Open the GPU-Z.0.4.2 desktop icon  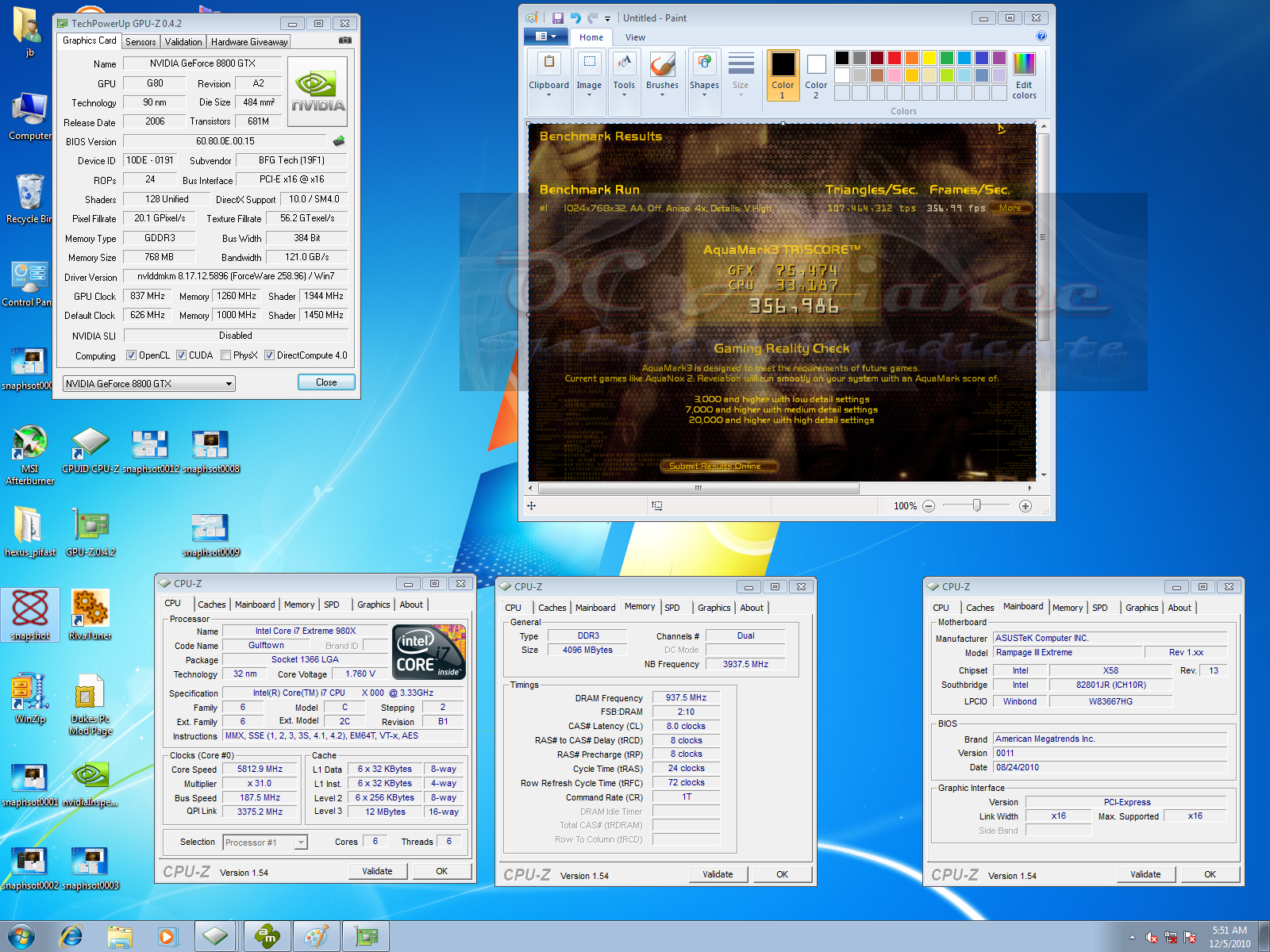click(x=90, y=532)
